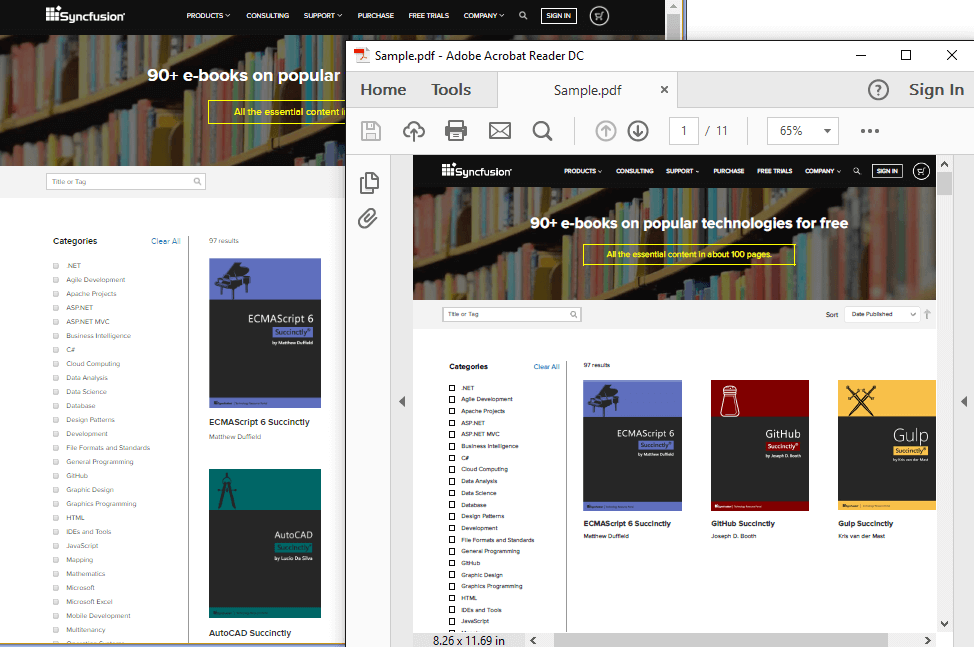Go to next page with down arrow
The width and height of the screenshot is (974, 647).
tap(638, 131)
